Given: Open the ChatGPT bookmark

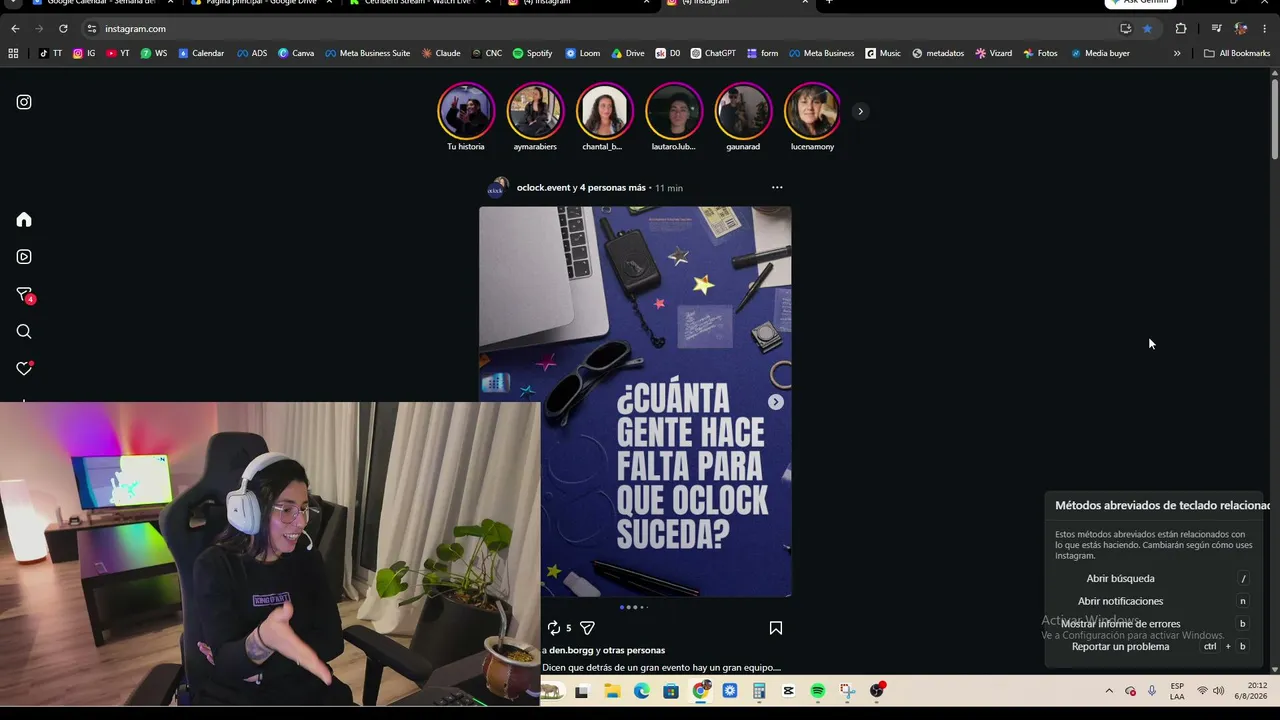Looking at the screenshot, I should (x=713, y=53).
